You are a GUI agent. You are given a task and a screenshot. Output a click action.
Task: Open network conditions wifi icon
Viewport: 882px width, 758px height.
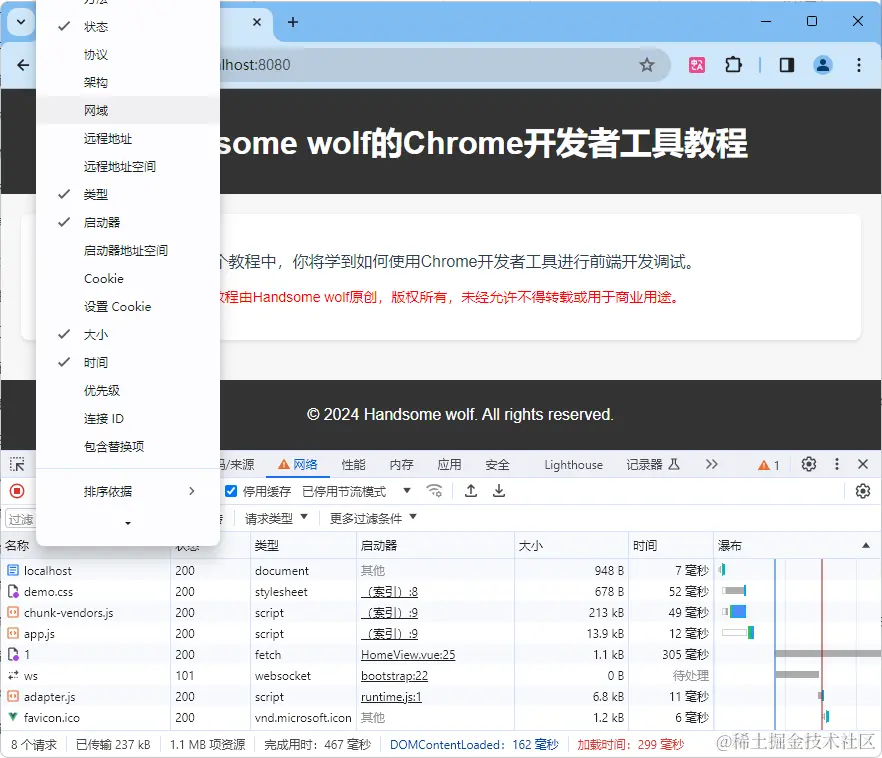coord(434,491)
